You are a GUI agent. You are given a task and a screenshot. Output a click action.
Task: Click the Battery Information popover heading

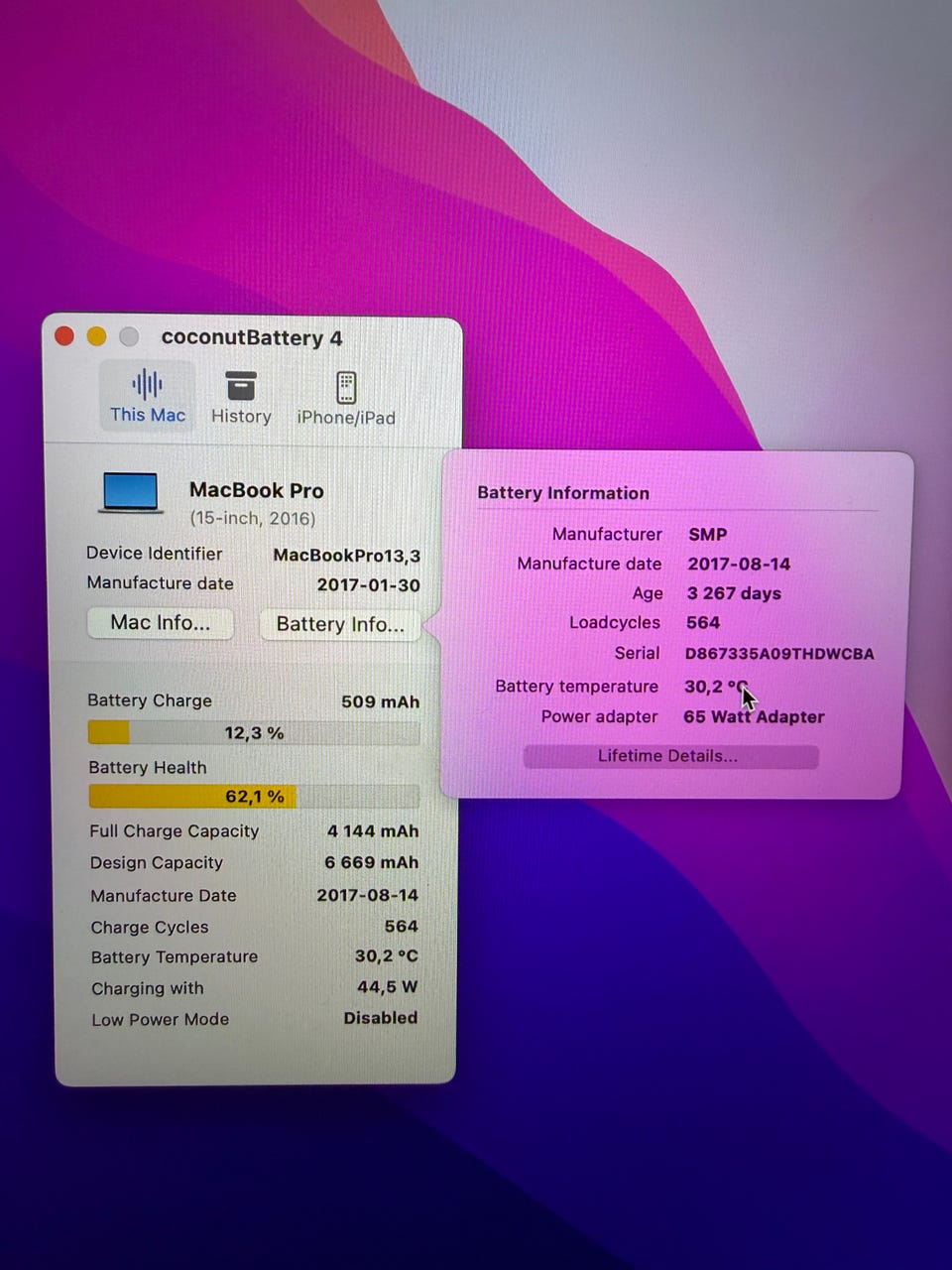click(563, 493)
